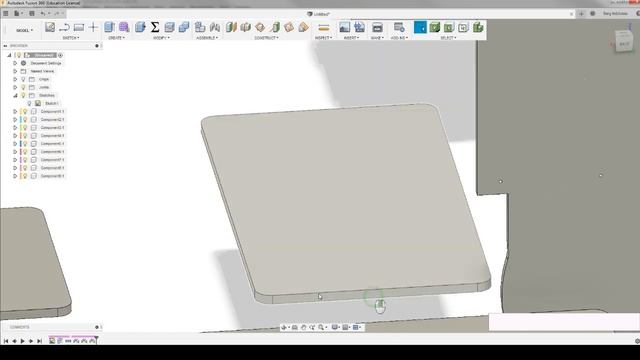Select Component4:1 in the browser
This screenshot has width=640, height=360.
click(x=52, y=136)
